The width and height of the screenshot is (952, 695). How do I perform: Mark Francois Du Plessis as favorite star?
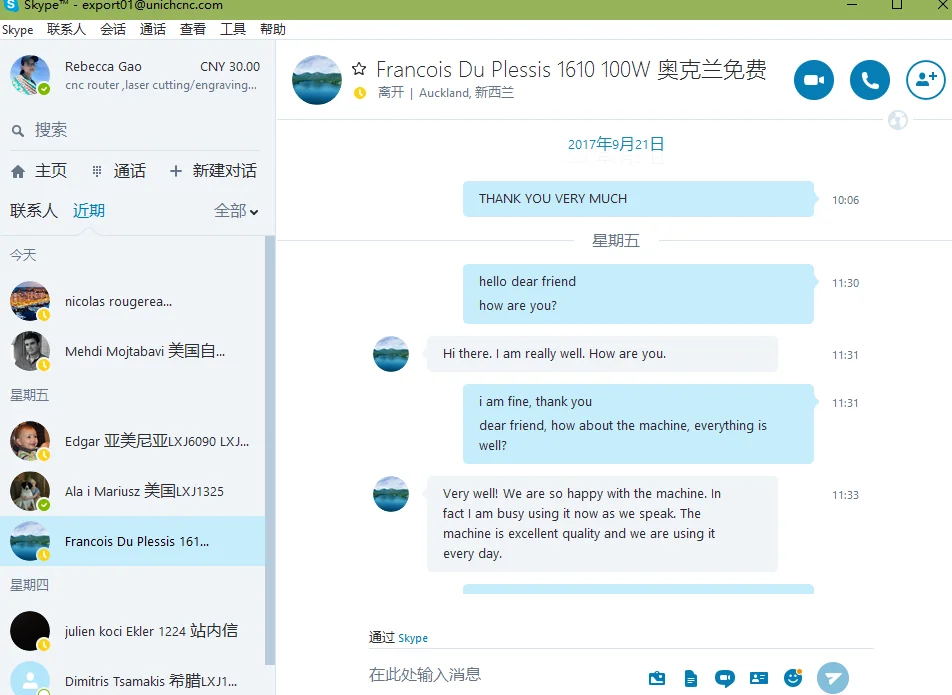point(359,69)
